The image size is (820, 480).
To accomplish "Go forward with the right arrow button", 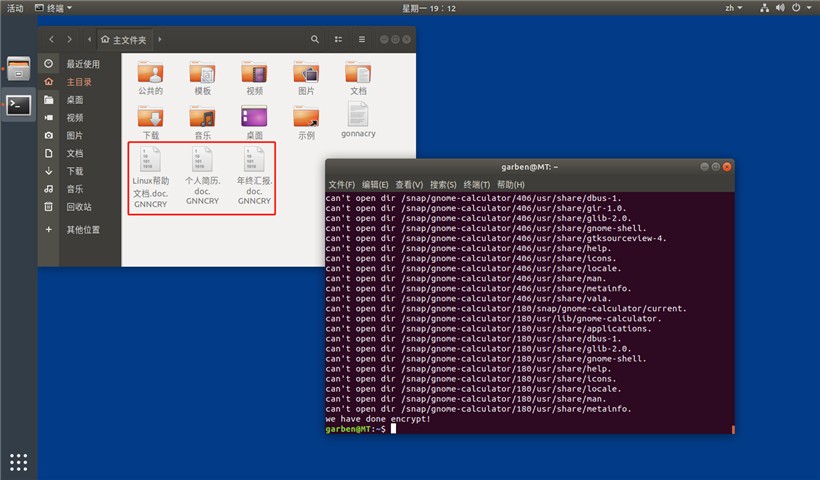I will 70,39.
